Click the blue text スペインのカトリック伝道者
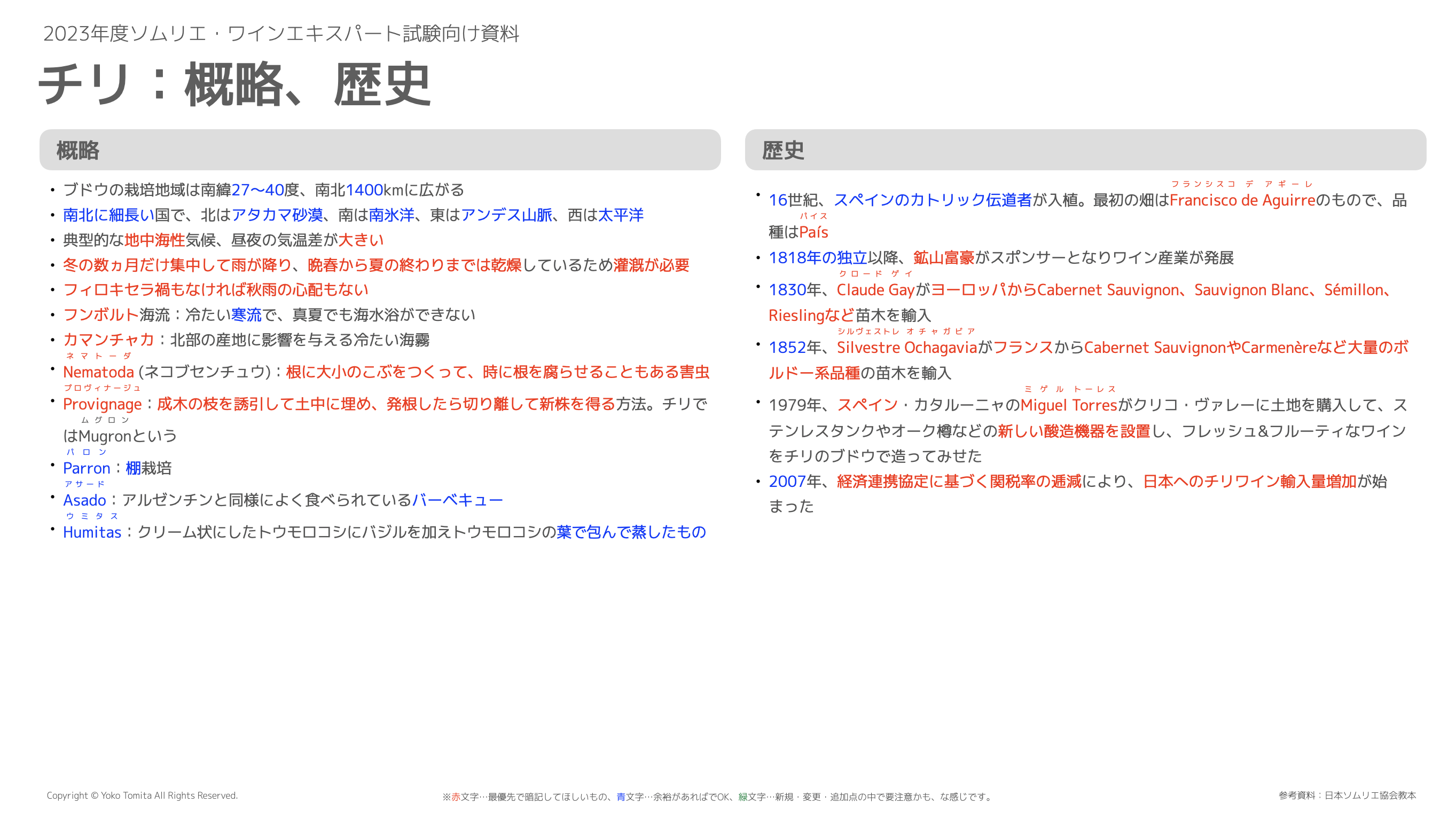This screenshot has height=819, width=1456. 933,200
